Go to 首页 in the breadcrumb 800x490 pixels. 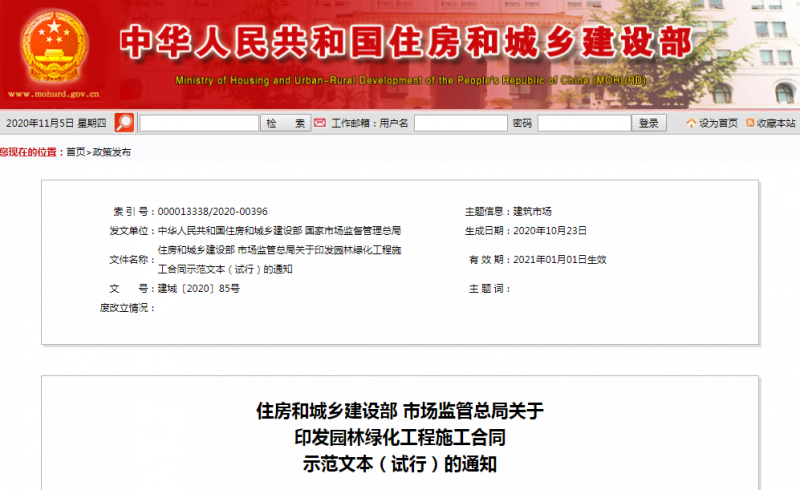coord(75,152)
